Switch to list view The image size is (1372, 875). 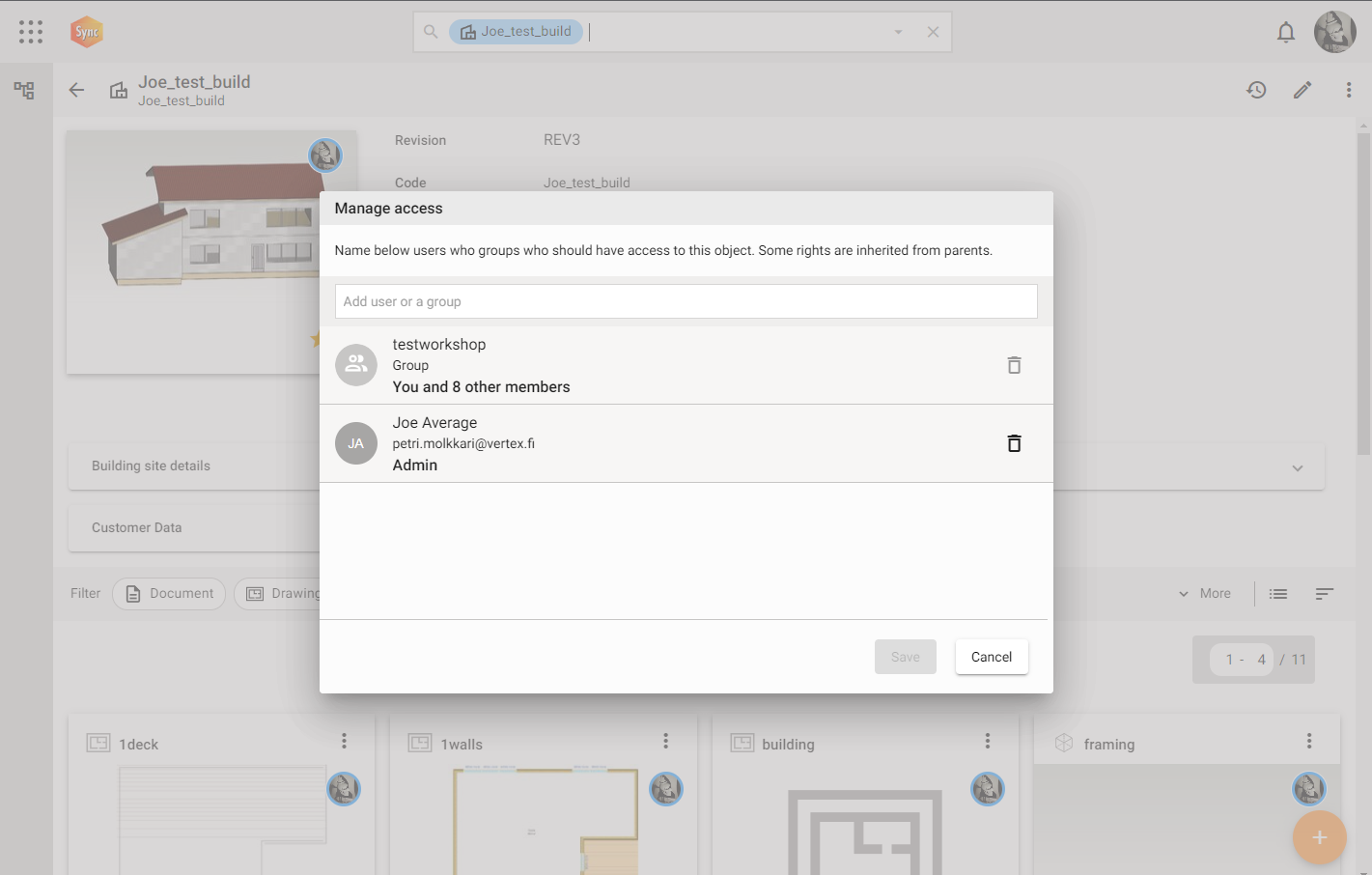(x=1278, y=594)
